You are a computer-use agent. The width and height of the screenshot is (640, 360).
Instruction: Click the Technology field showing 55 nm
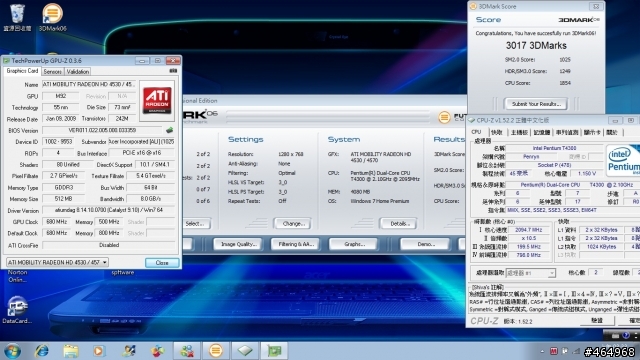60,107
